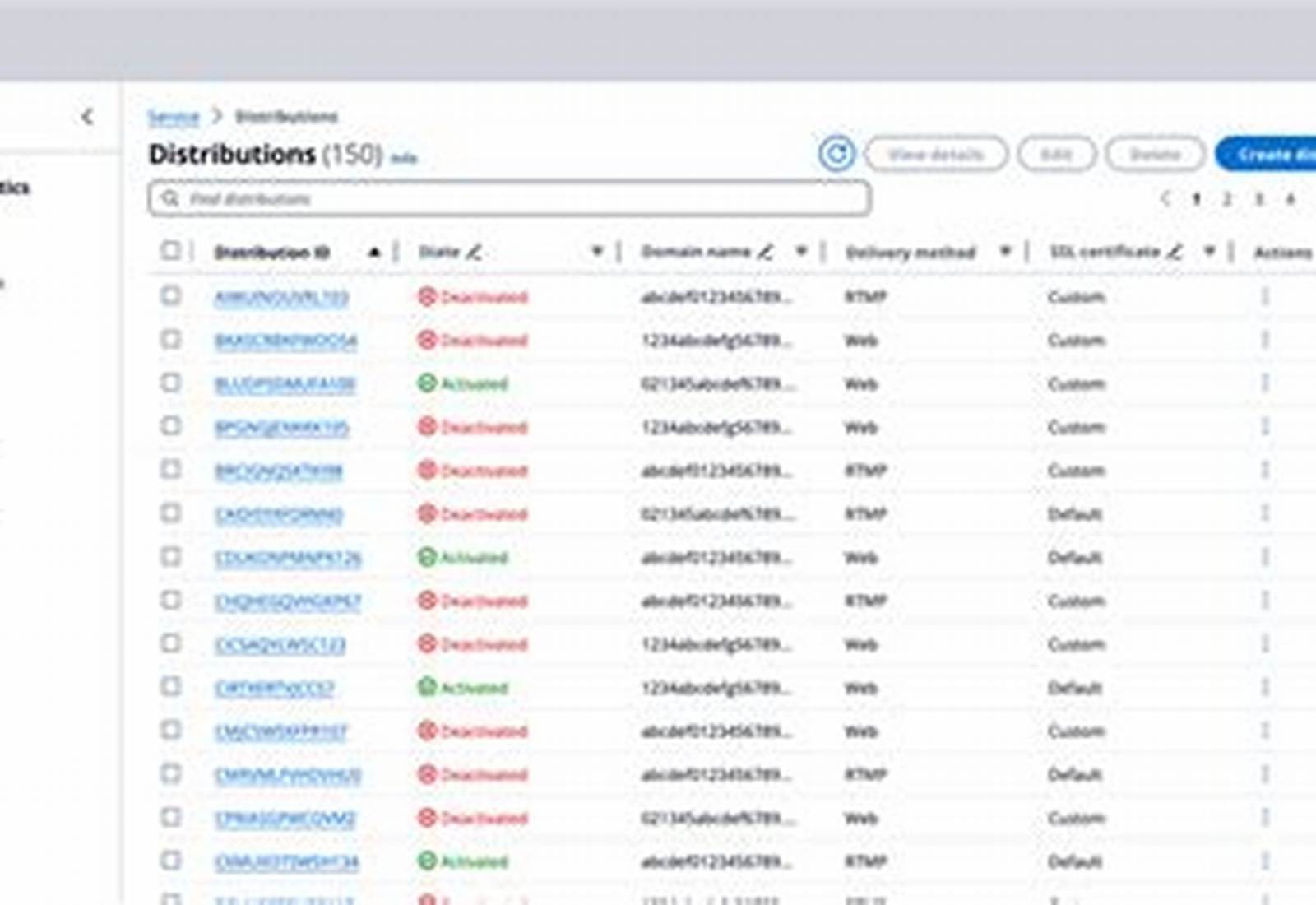This screenshot has width=1316, height=905.
Task: Go to page 3 in pagination
Action: (x=1258, y=198)
